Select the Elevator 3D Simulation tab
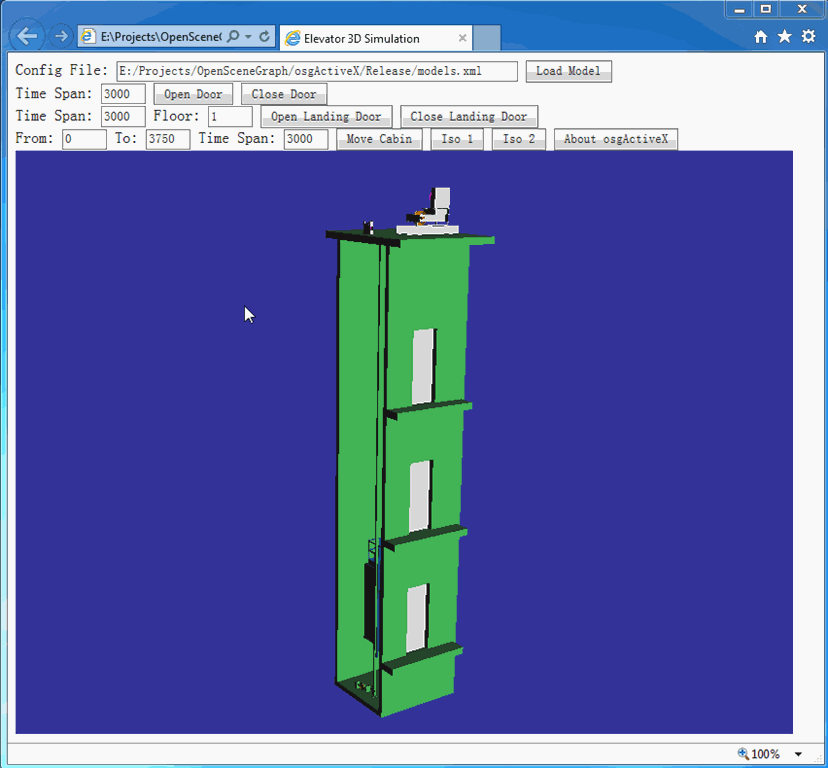 point(375,38)
